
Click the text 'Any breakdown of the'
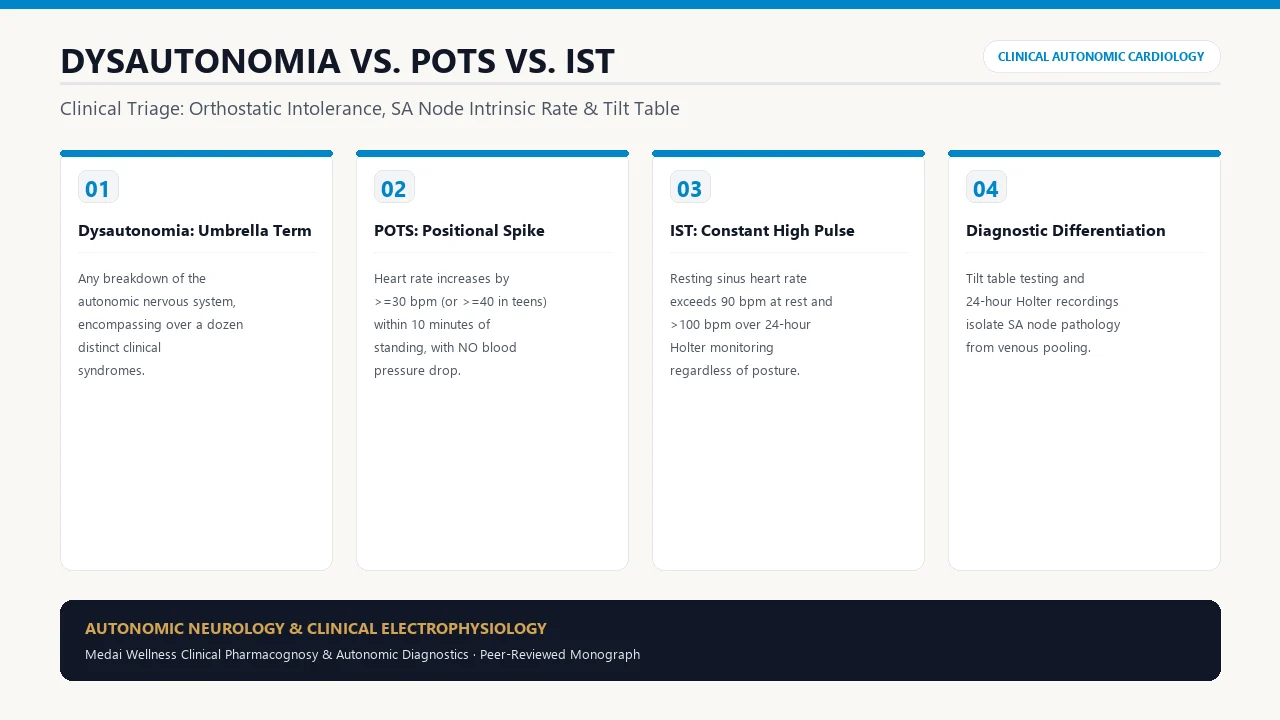[142, 279]
